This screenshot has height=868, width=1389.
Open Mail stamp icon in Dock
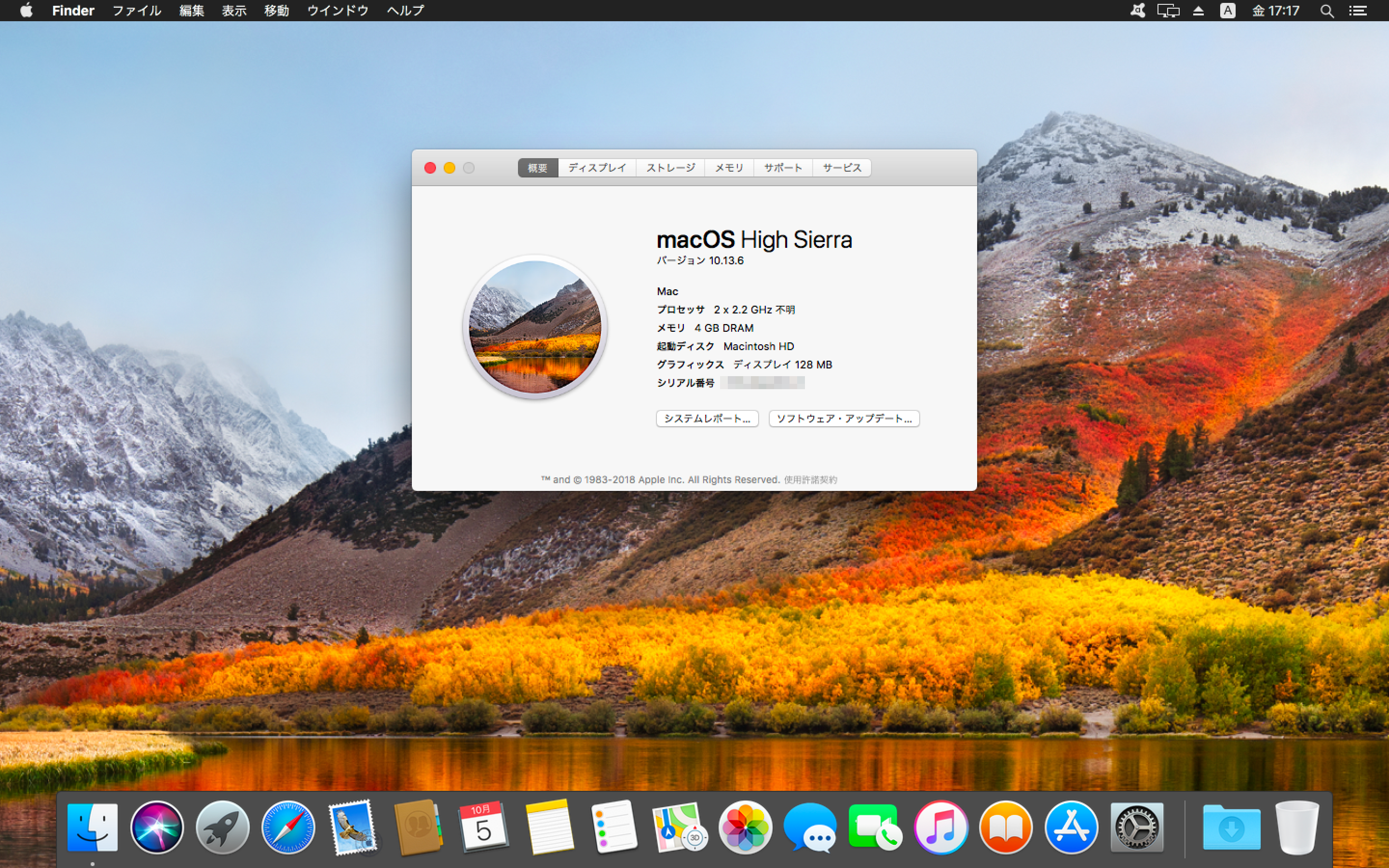[353, 827]
